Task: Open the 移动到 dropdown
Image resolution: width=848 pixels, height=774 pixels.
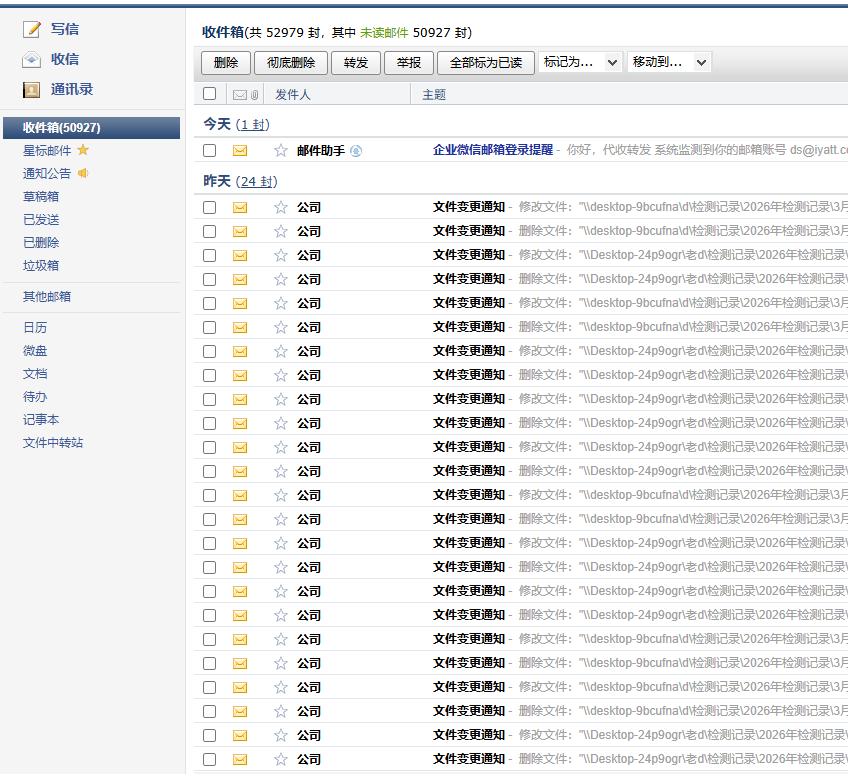Action: point(670,62)
